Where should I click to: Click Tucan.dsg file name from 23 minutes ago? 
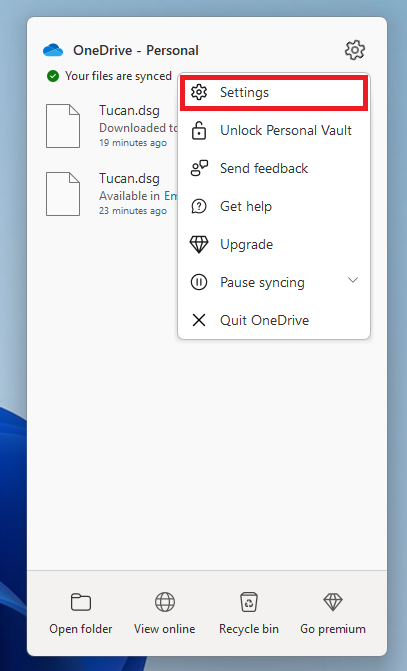(x=129, y=178)
